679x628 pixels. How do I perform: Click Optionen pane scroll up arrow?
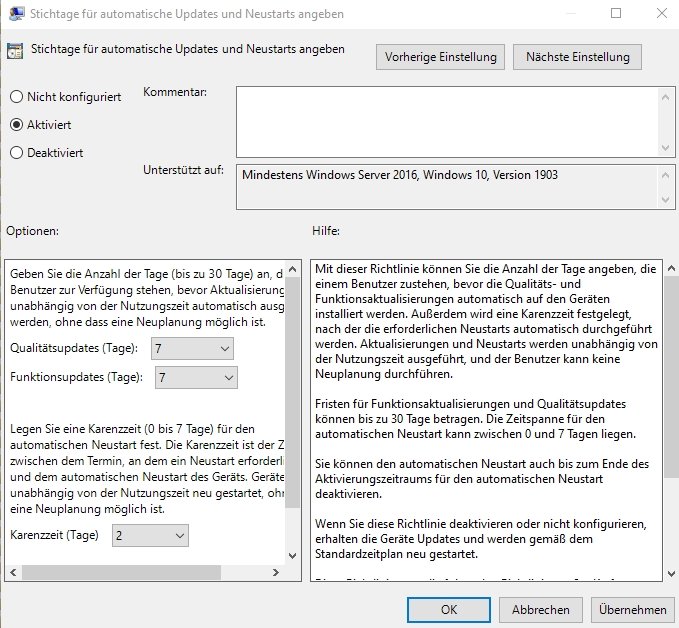(292, 269)
